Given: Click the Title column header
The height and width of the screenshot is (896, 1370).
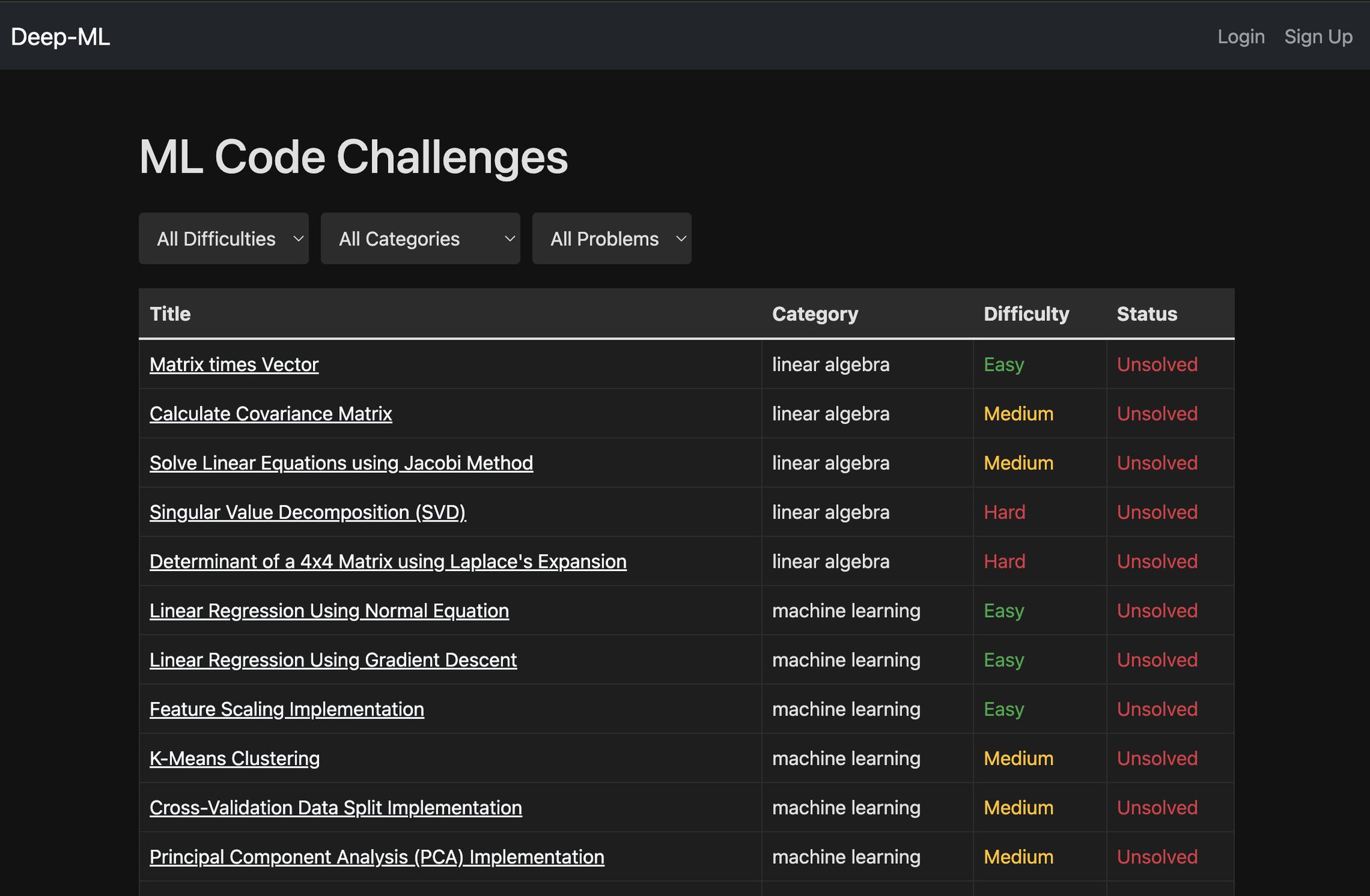Looking at the screenshot, I should click(x=170, y=314).
